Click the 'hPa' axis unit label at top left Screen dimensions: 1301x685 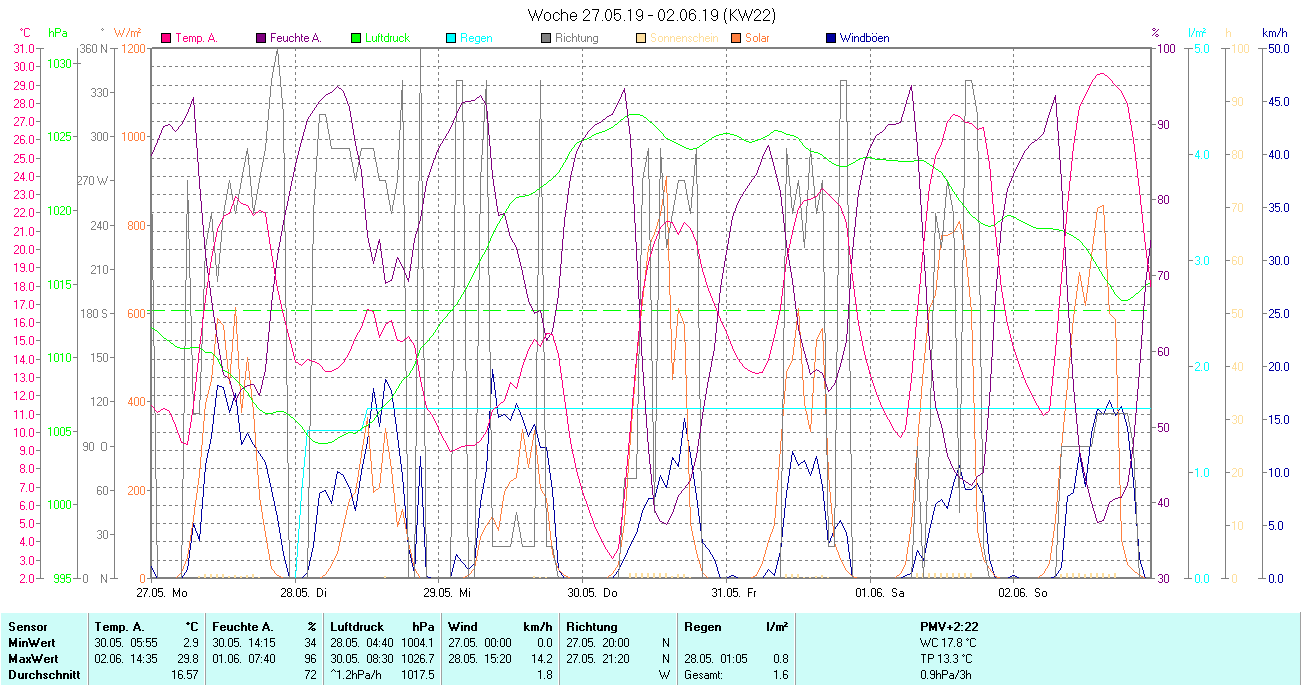tap(58, 33)
